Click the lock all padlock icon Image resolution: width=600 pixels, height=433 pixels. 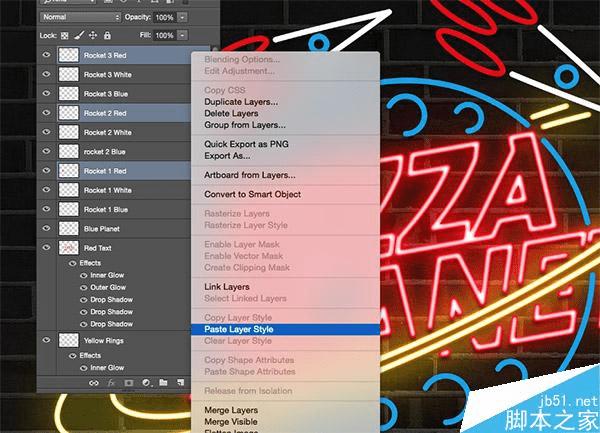click(x=108, y=36)
